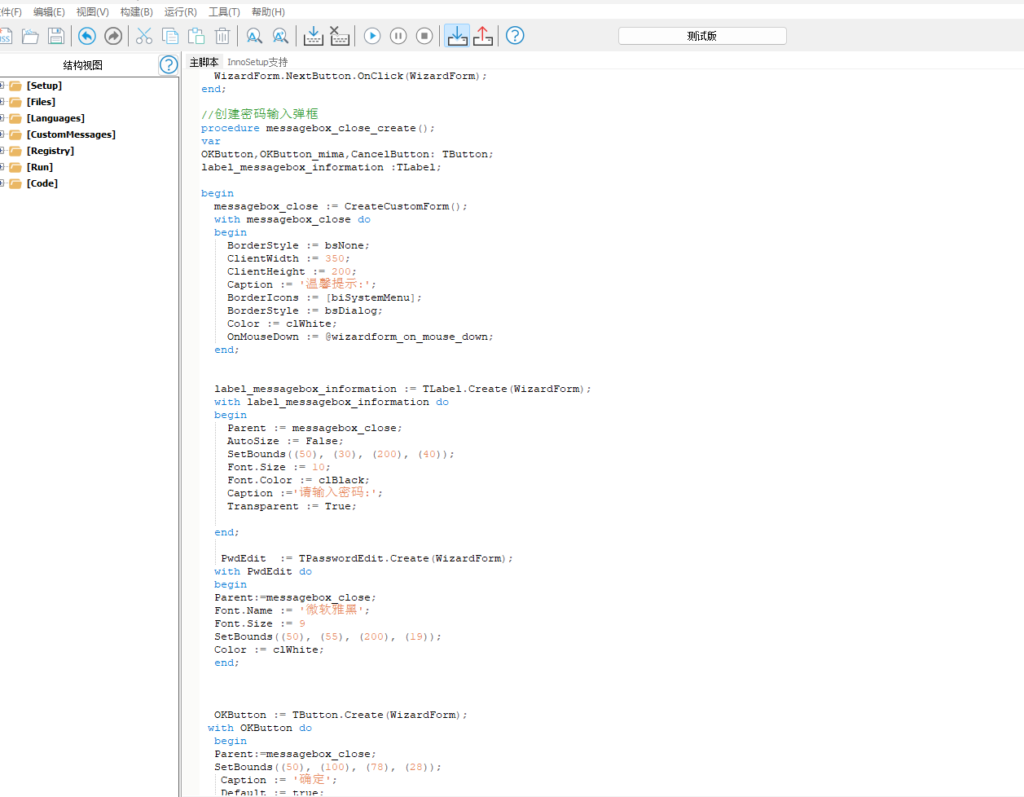The image size is (1024, 797).
Task: Click the Save file toolbar icon
Action: [x=56, y=36]
